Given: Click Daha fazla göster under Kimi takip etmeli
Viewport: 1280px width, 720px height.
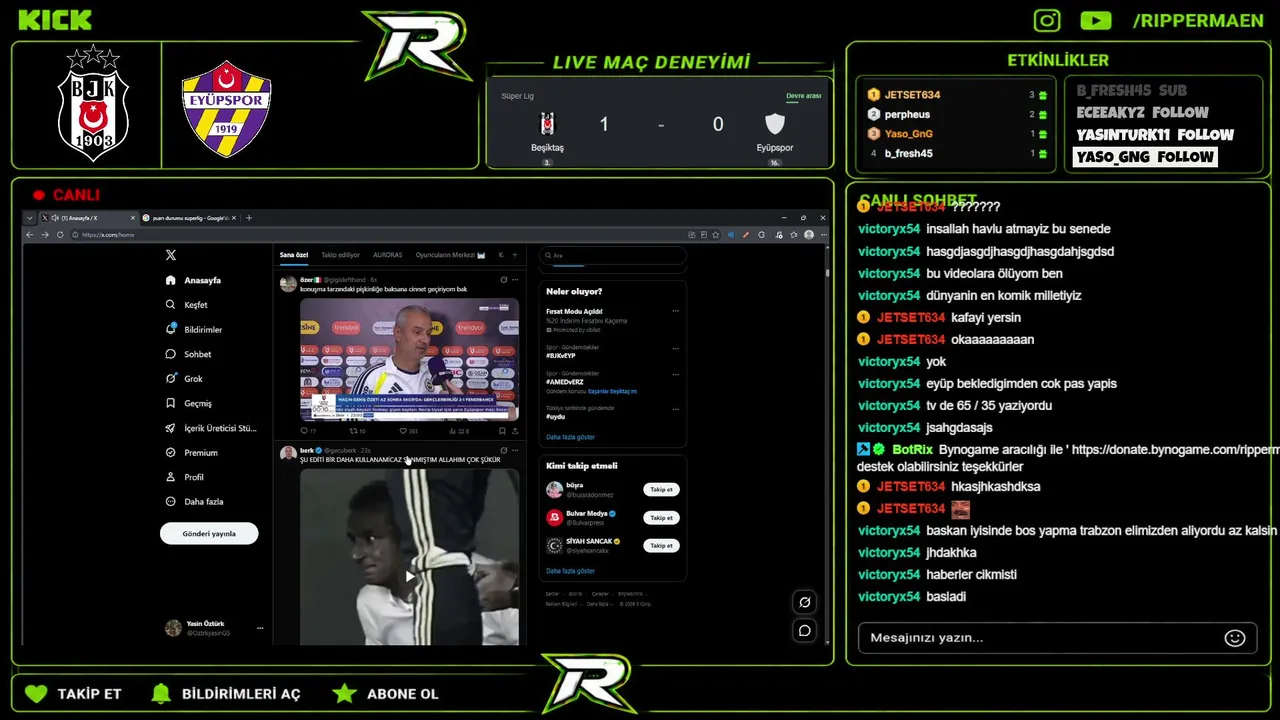Looking at the screenshot, I should (x=570, y=571).
